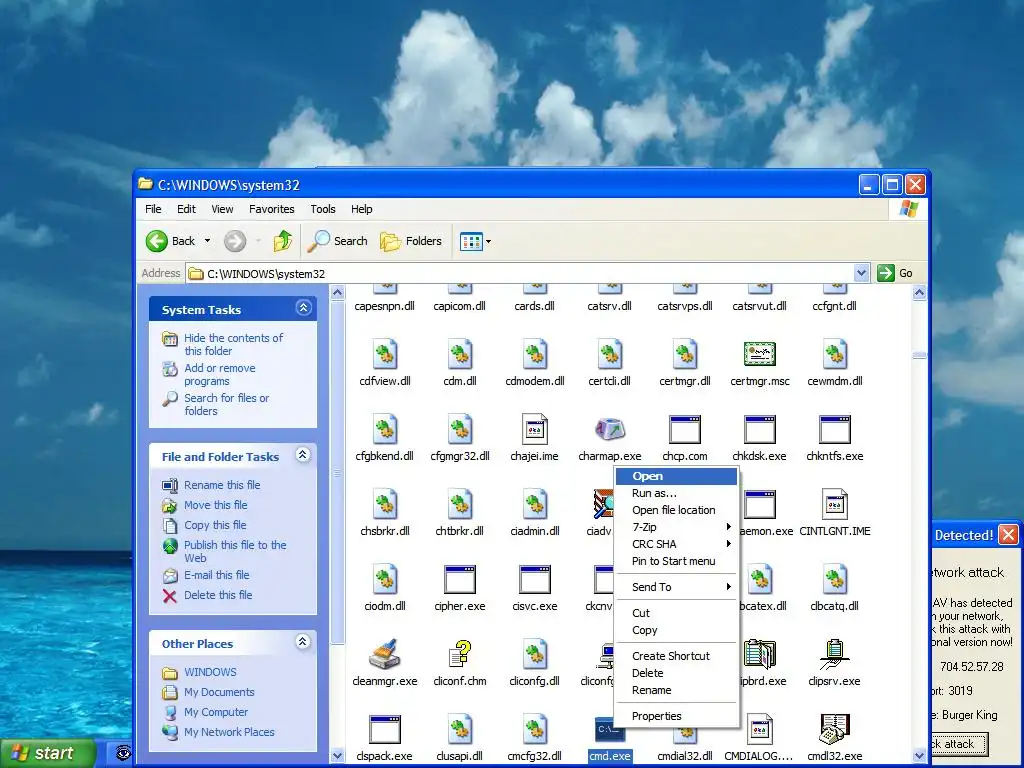The height and width of the screenshot is (768, 1024).
Task: Expand the 7-Zip submenu
Action: point(675,527)
